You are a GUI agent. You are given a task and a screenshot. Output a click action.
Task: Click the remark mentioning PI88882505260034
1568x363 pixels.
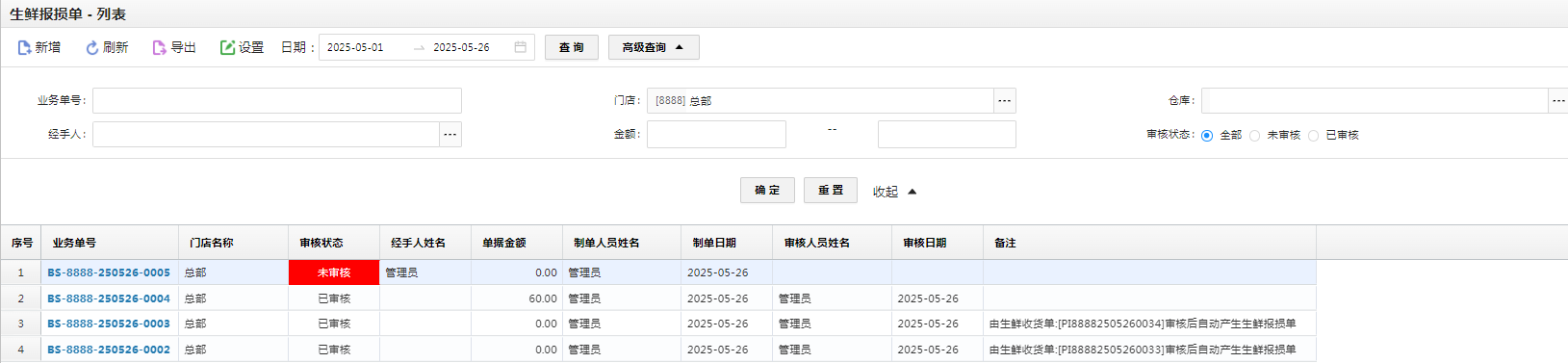(x=1143, y=324)
